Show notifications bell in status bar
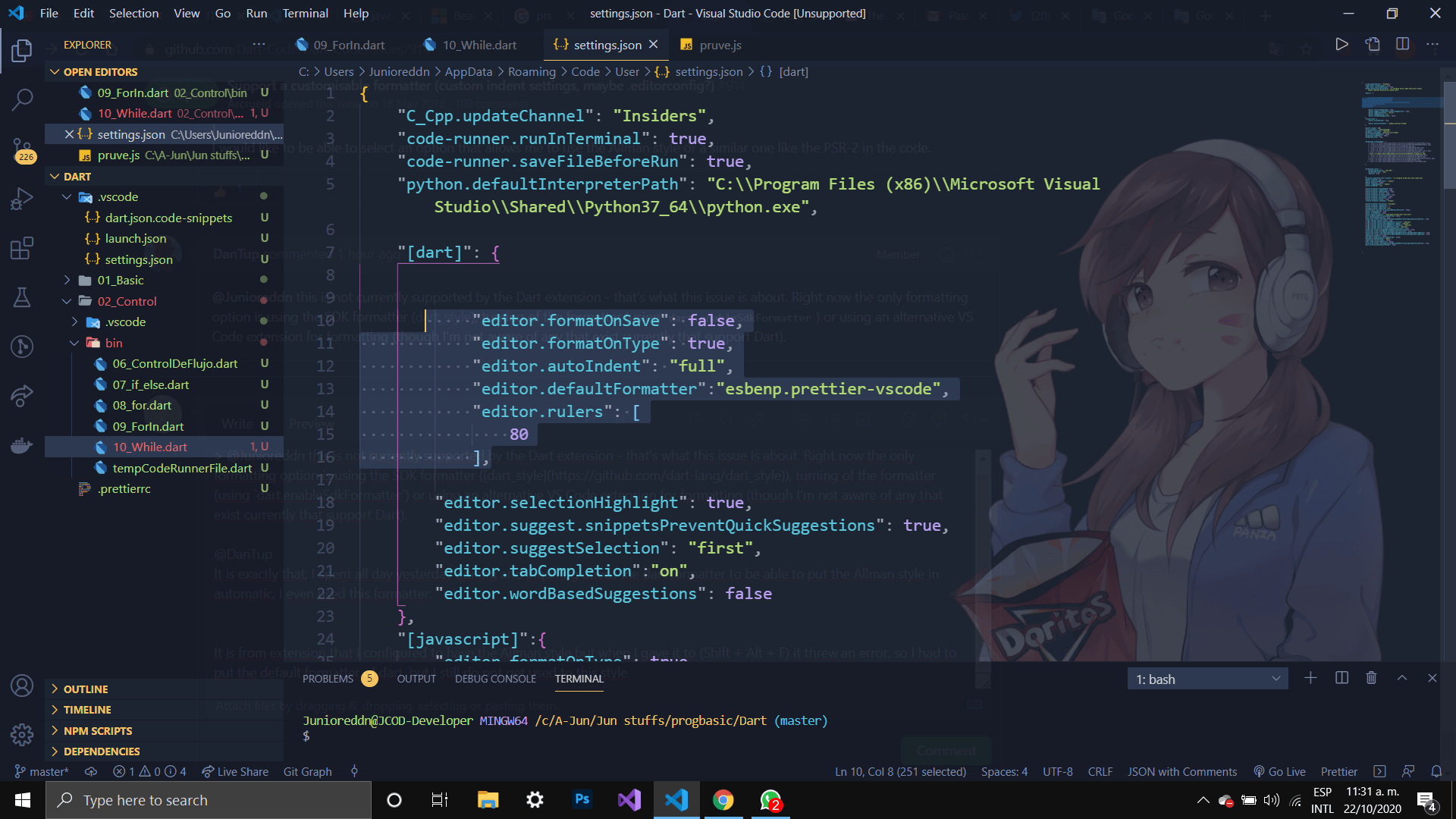Screen dimensions: 1456x819 point(1436,772)
